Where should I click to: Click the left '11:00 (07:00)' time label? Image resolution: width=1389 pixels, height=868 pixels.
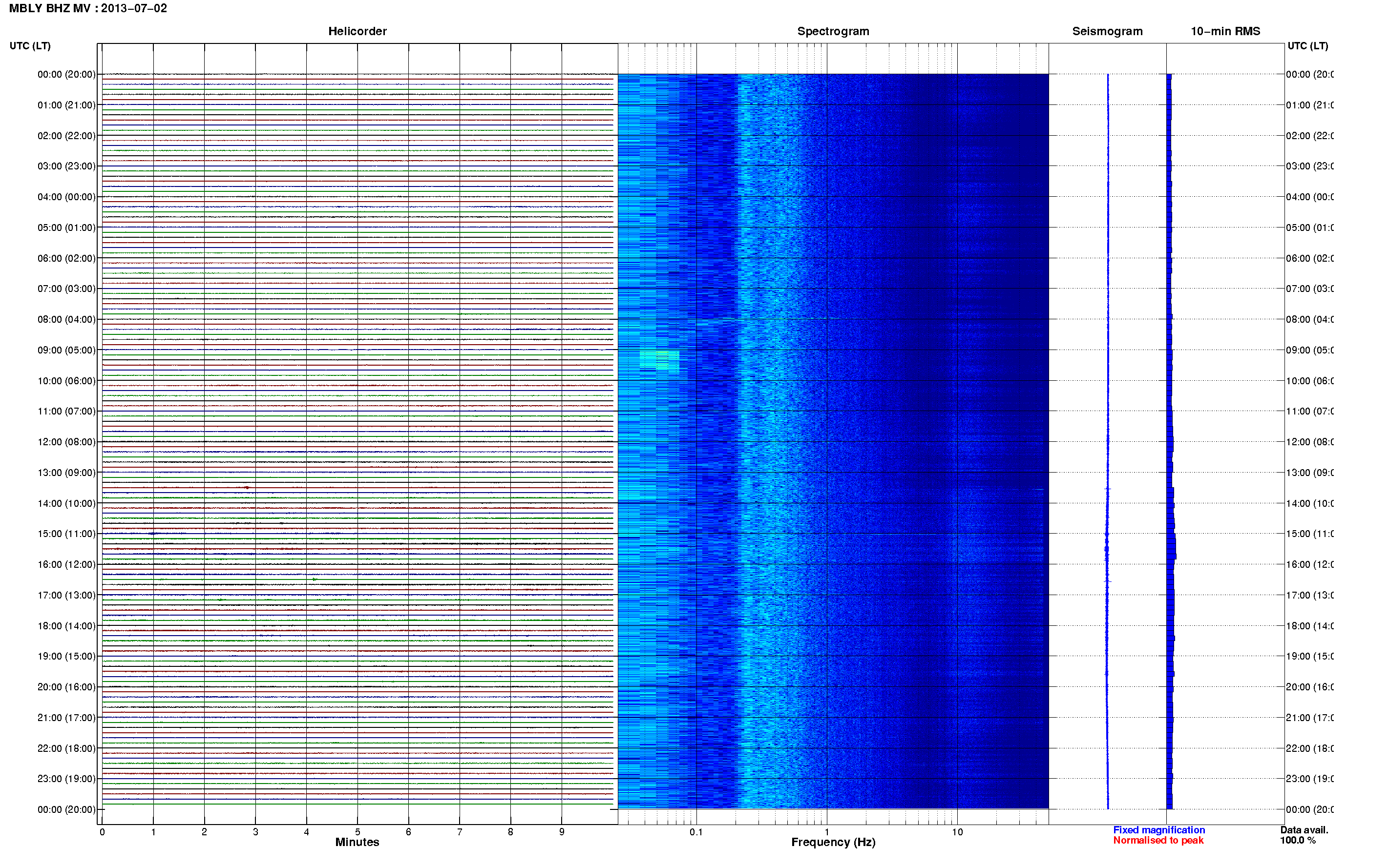(66, 411)
